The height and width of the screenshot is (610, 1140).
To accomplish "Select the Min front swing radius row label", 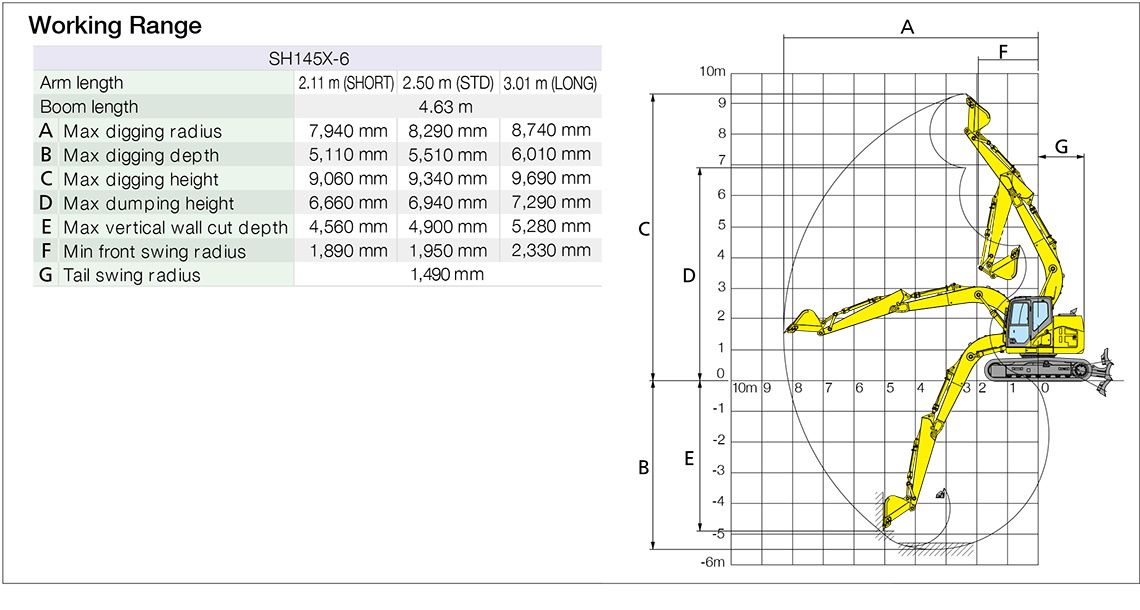I will 154,251.
